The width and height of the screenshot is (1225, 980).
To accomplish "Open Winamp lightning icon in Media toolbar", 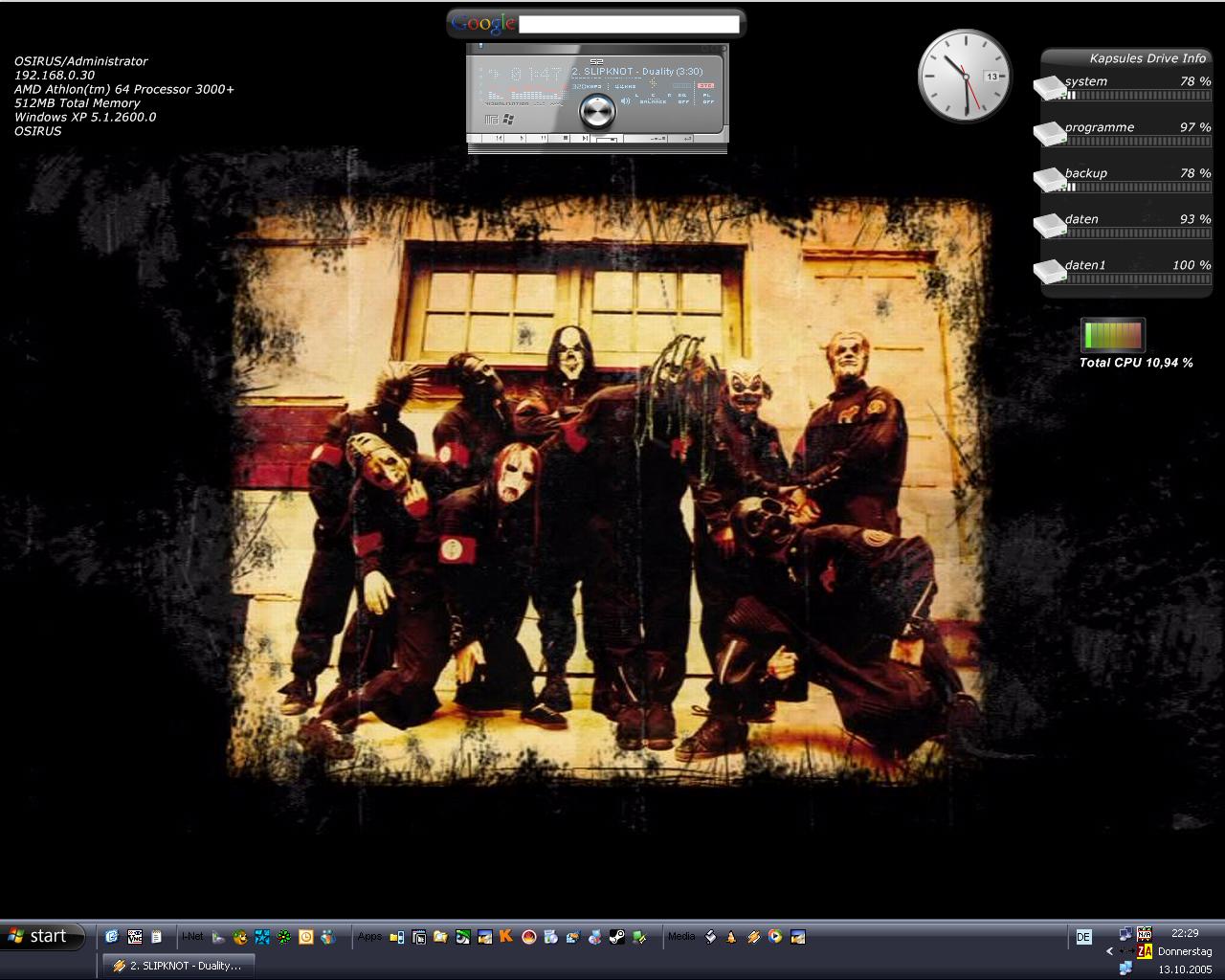I will (x=753, y=937).
